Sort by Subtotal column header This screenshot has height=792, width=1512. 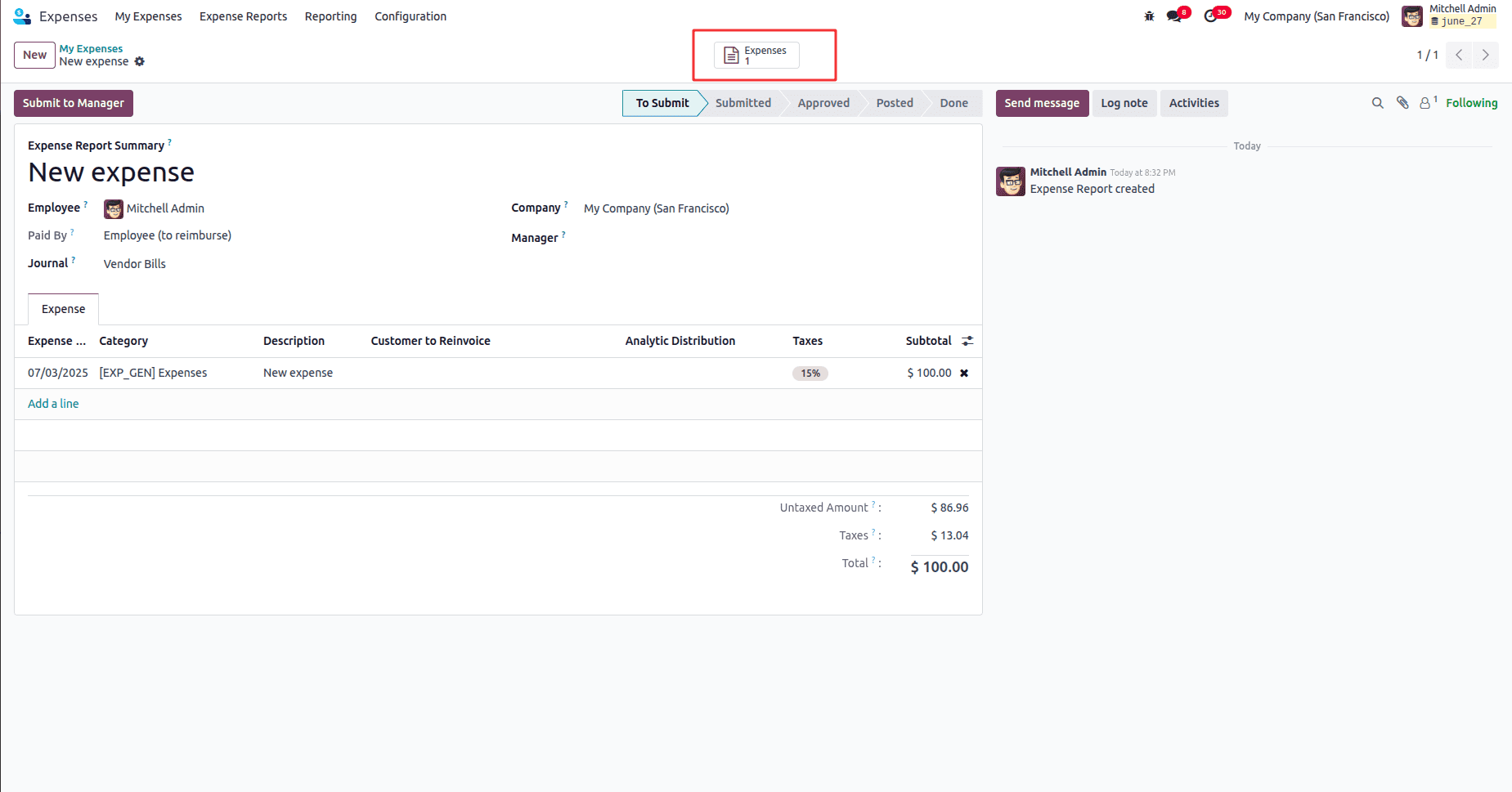coord(928,341)
